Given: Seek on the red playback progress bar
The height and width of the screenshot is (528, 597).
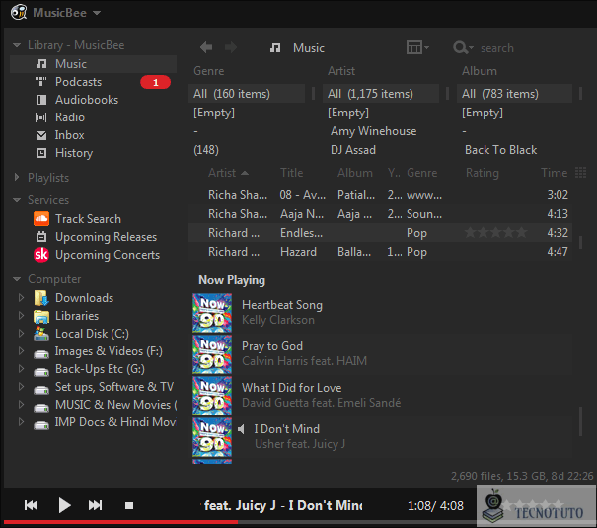Looking at the screenshot, I should [x=121, y=522].
